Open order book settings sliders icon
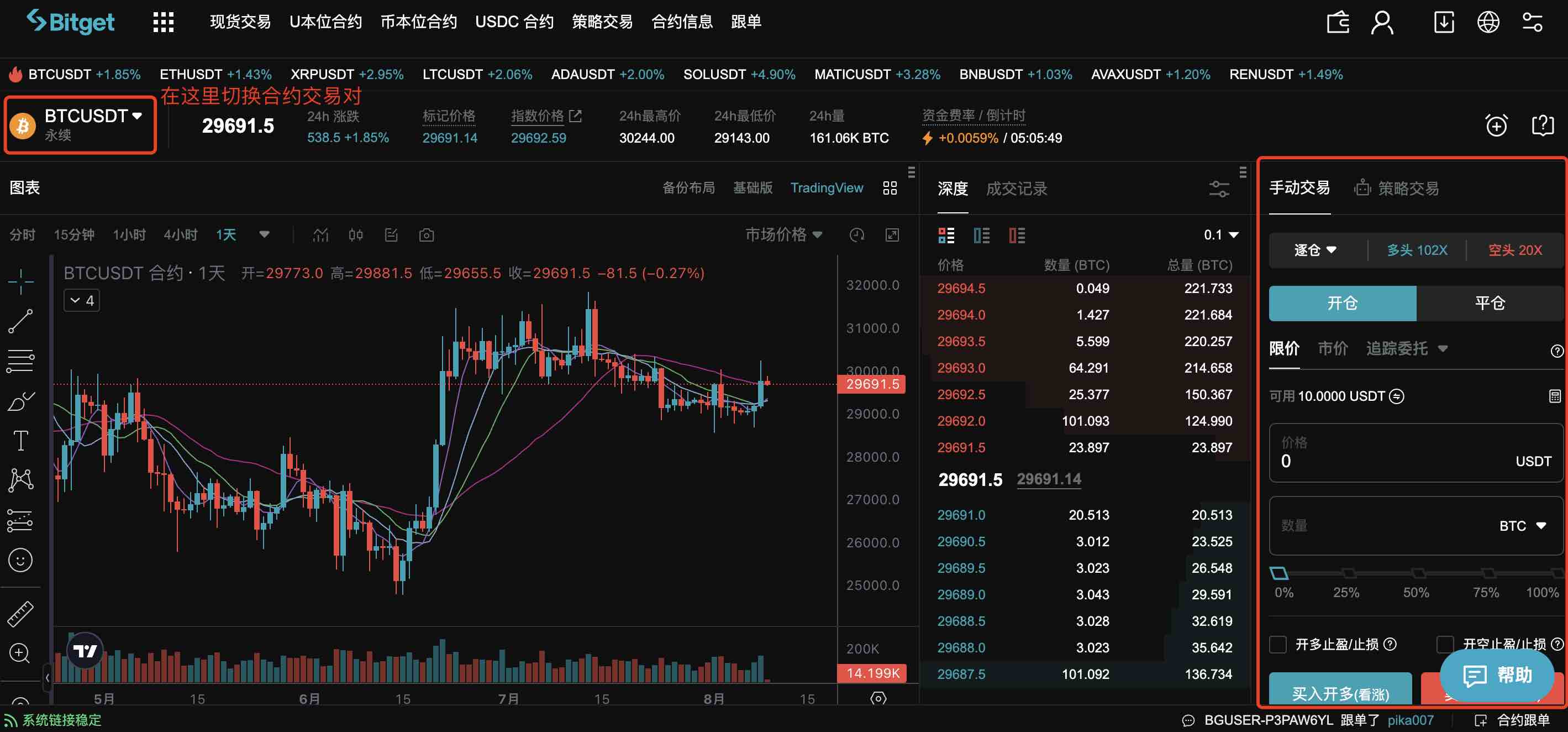The height and width of the screenshot is (732, 1568). (1219, 190)
